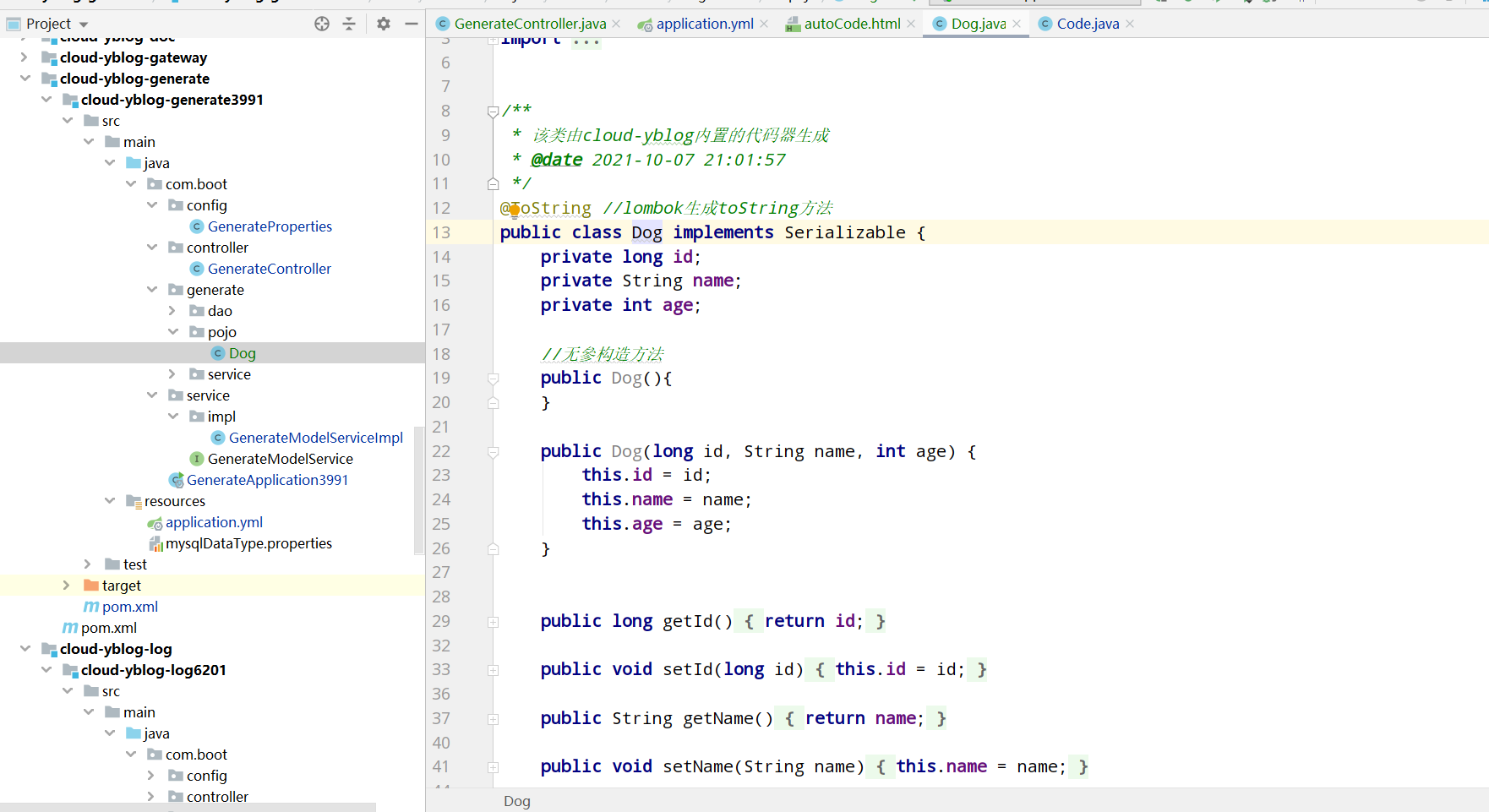Click Serializable in class declaration
Screen dimensions: 1489x812
tap(844, 232)
